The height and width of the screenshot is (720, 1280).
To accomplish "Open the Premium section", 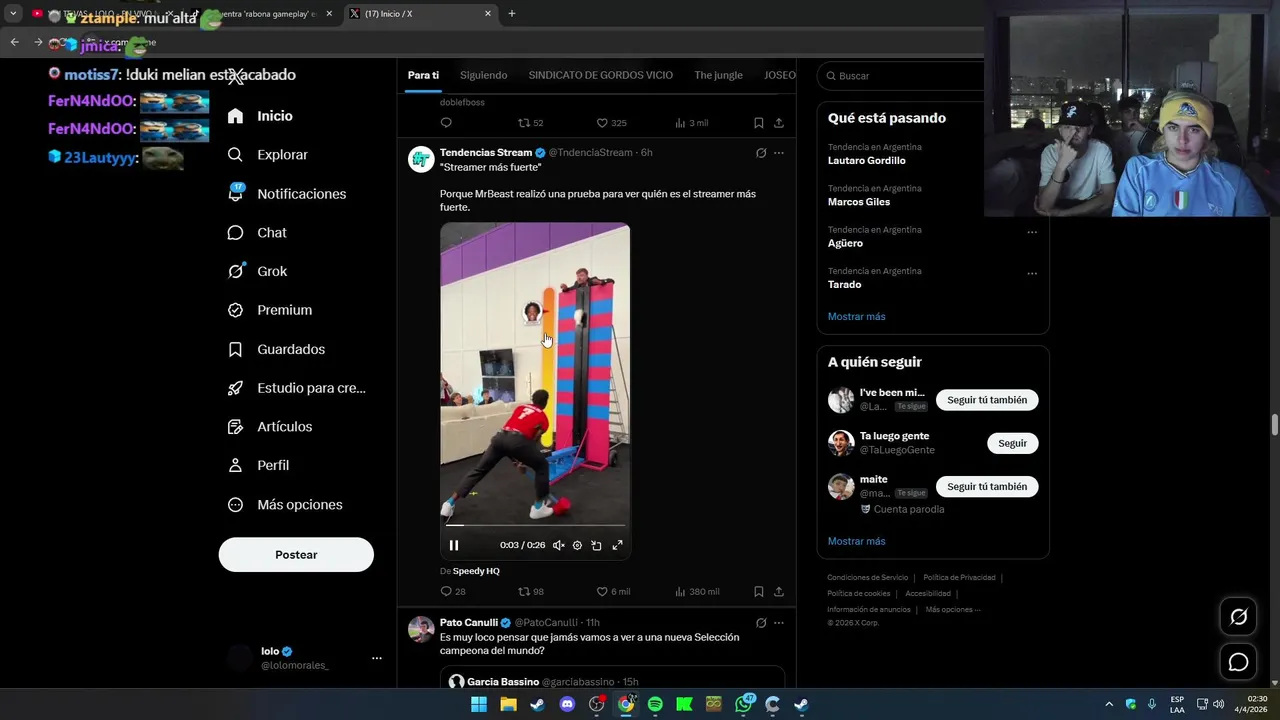I will [270, 310].
